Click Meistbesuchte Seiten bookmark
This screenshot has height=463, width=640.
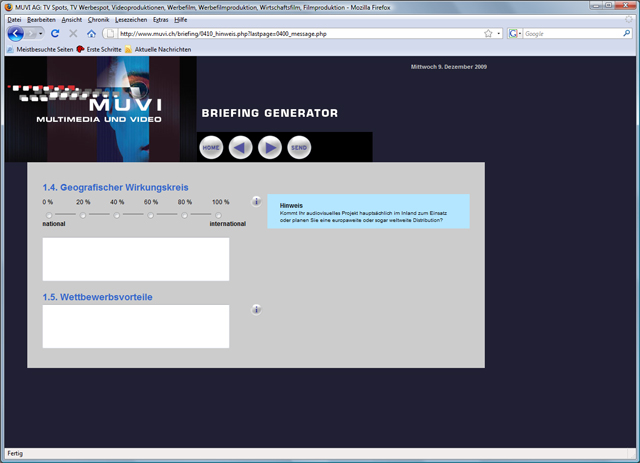(44, 49)
